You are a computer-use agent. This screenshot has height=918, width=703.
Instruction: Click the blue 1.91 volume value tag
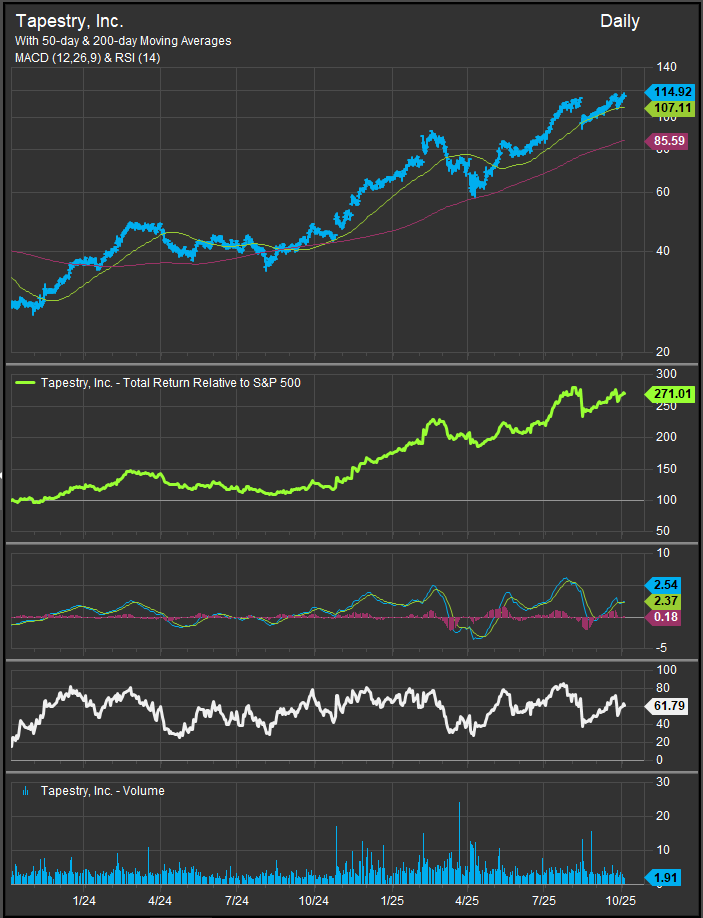(x=664, y=878)
